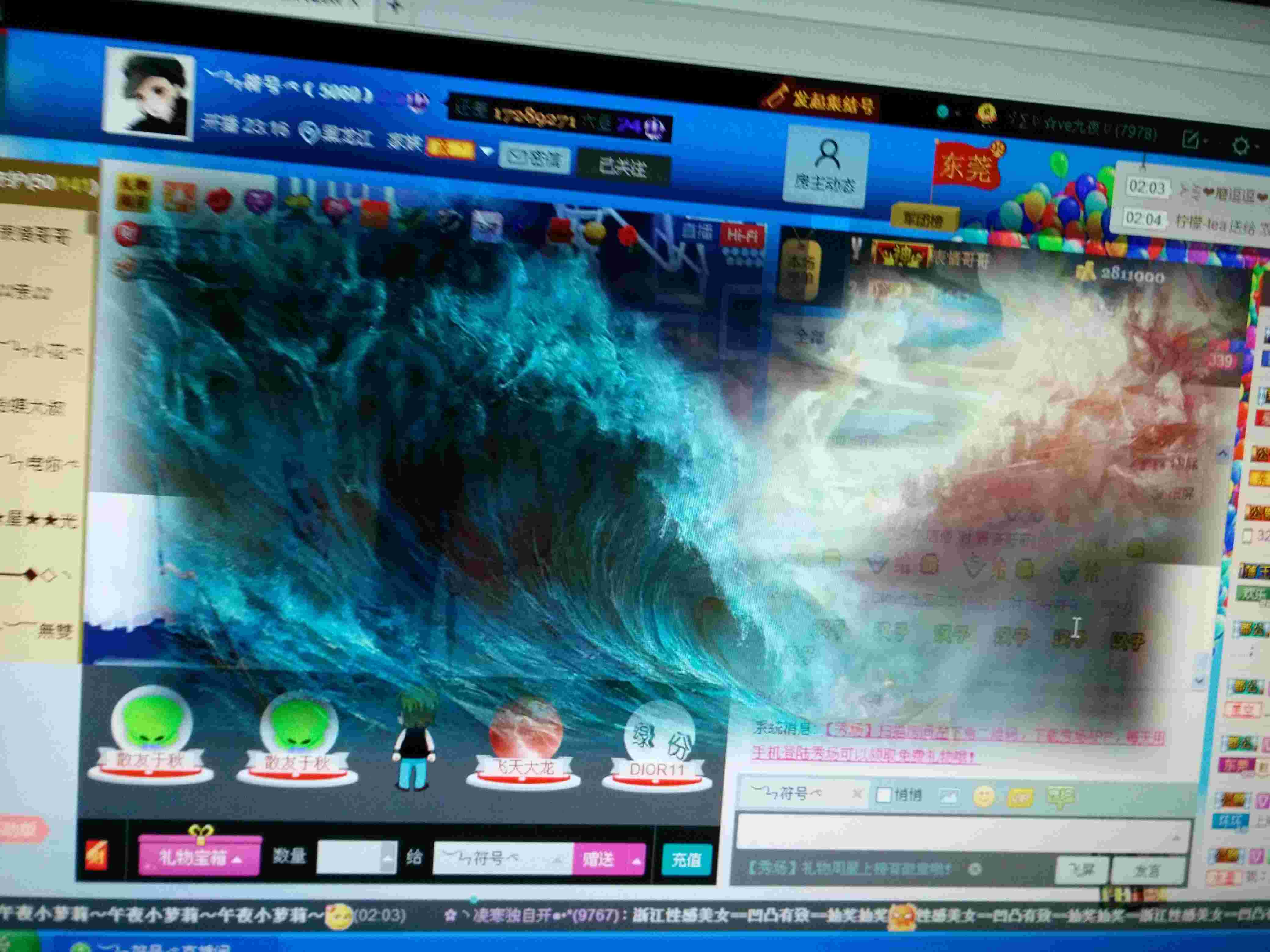Viewport: 1270px width, 952px height.
Task: Click the 密语 private message button
Action: tap(534, 157)
